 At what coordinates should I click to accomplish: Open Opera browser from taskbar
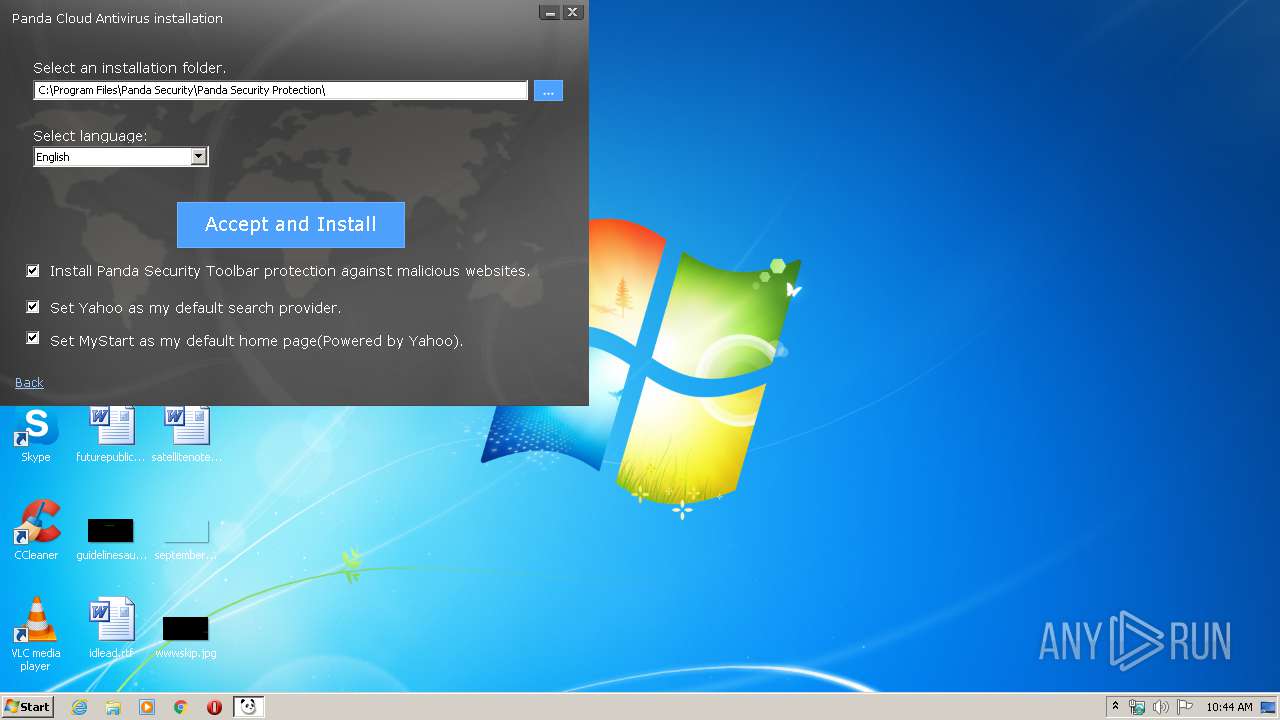click(x=214, y=707)
